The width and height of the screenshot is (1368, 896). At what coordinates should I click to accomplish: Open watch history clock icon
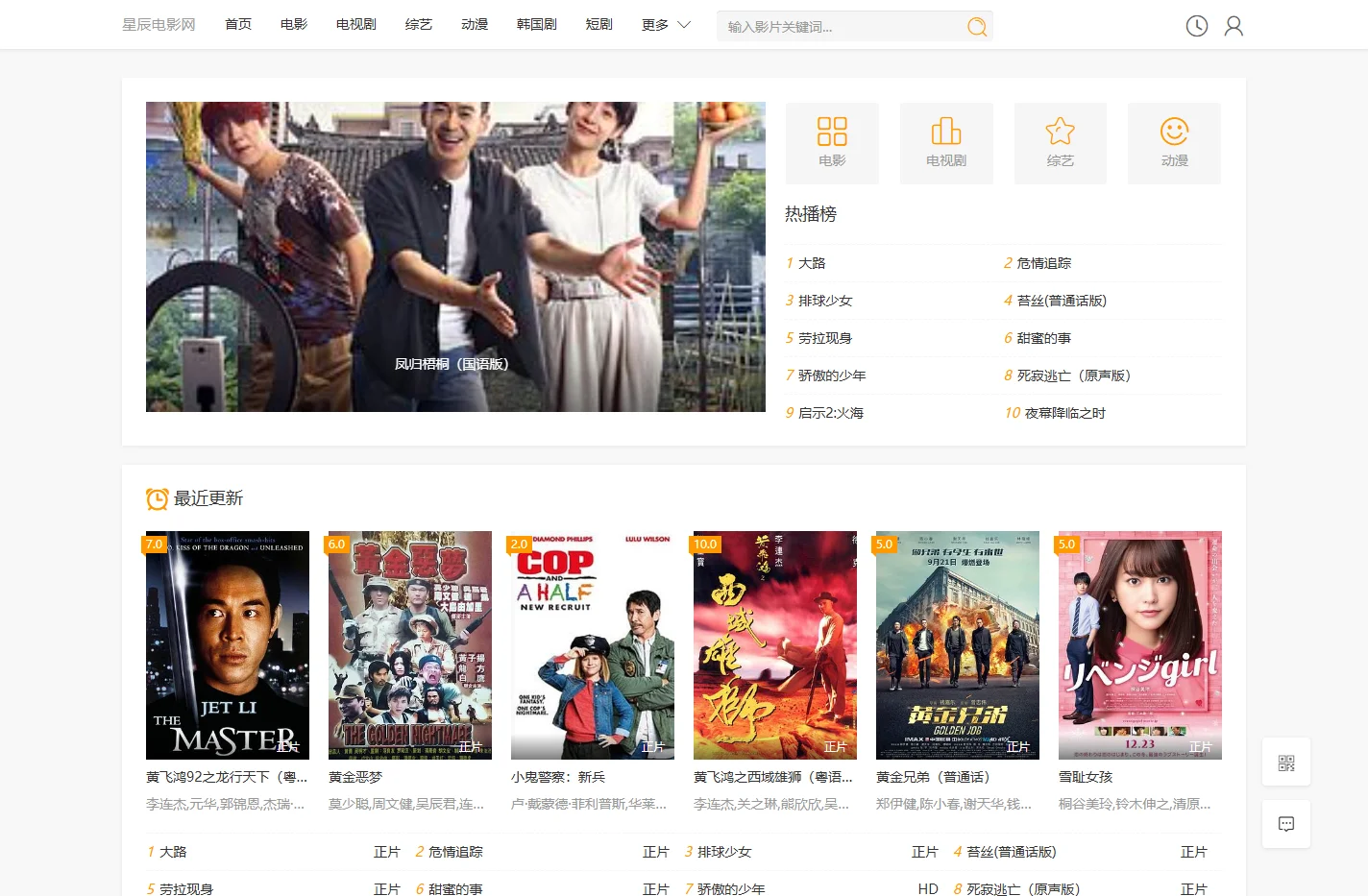pos(1197,26)
